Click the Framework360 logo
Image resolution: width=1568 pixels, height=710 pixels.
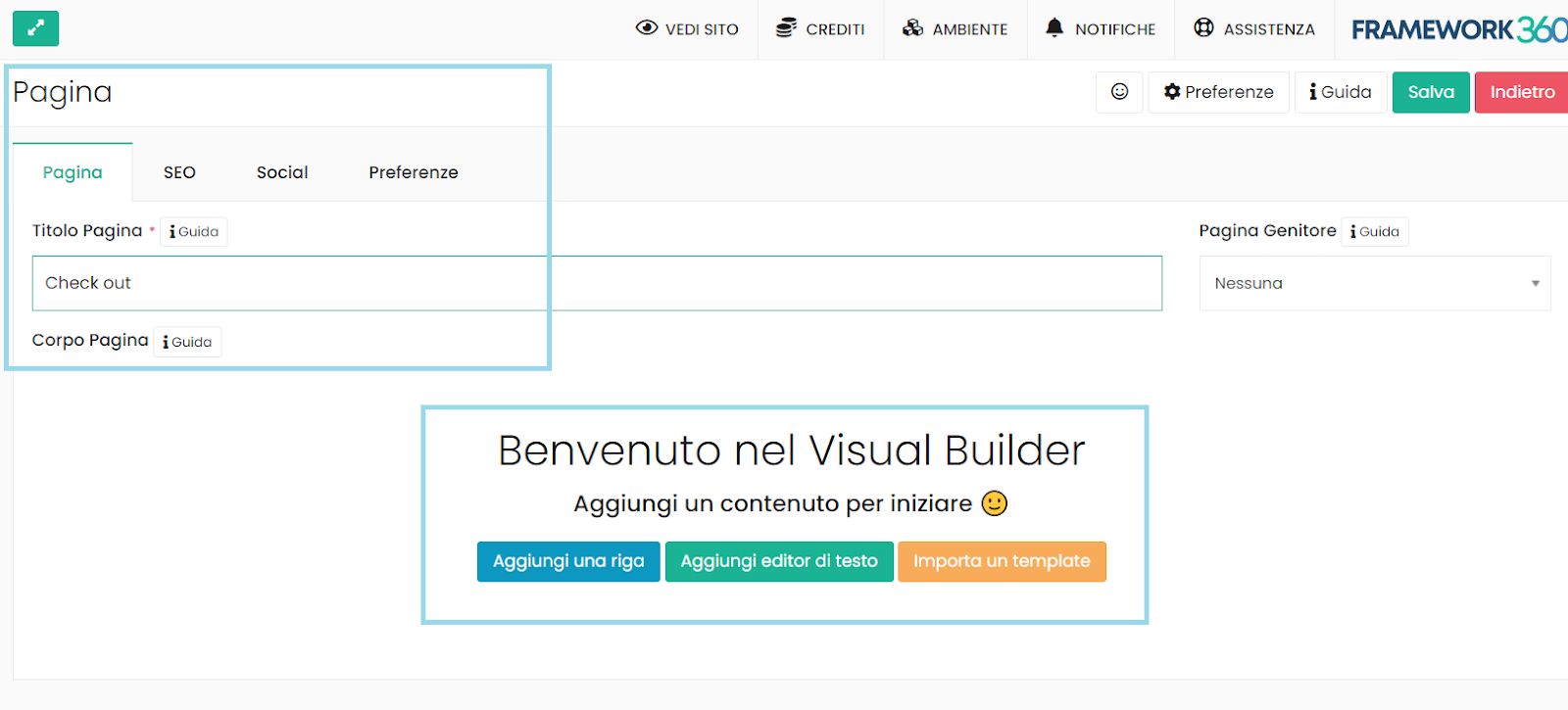pos(1458,29)
